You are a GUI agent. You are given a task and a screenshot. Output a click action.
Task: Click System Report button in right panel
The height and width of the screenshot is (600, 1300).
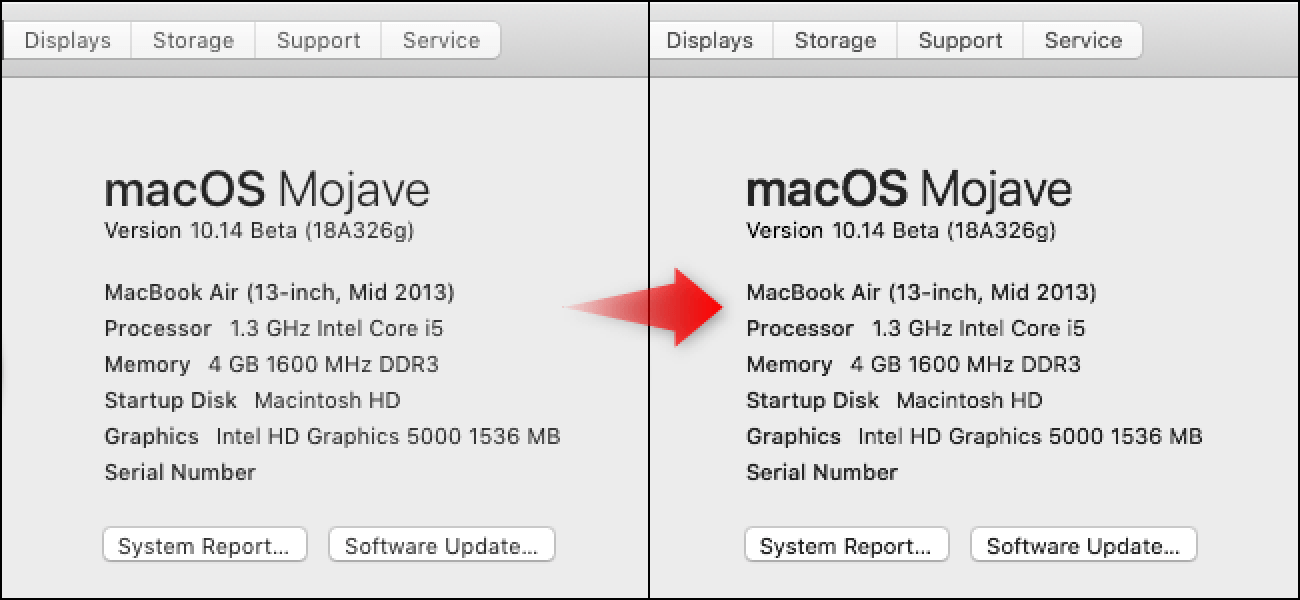(x=846, y=546)
